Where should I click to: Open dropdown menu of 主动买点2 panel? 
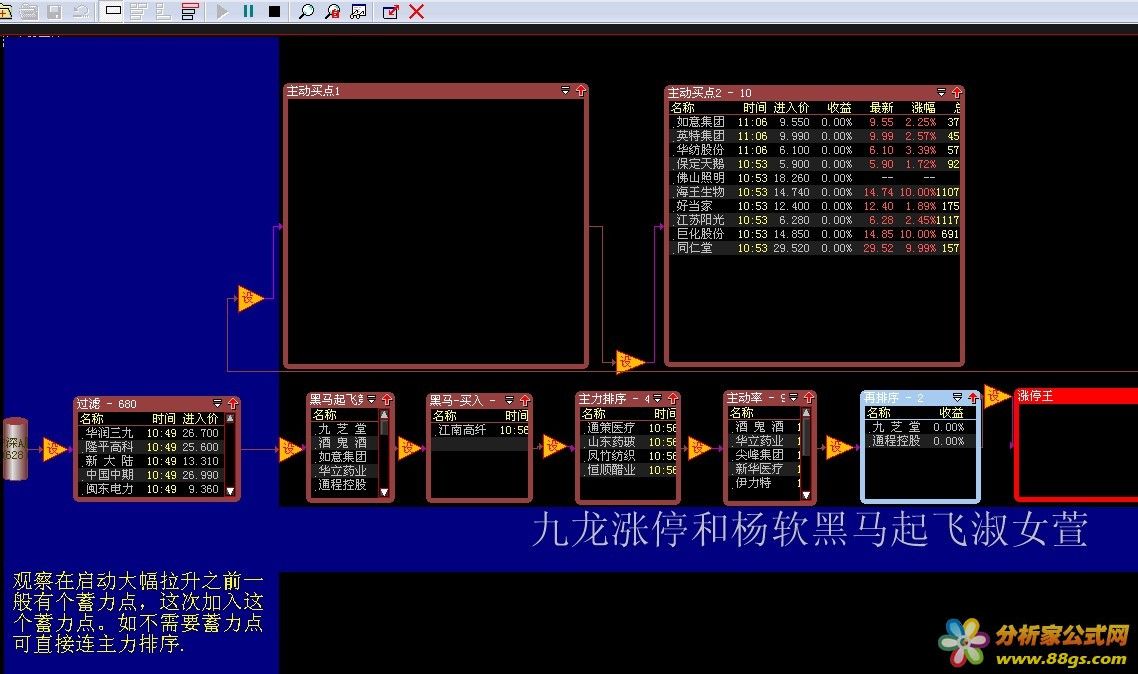click(941, 92)
